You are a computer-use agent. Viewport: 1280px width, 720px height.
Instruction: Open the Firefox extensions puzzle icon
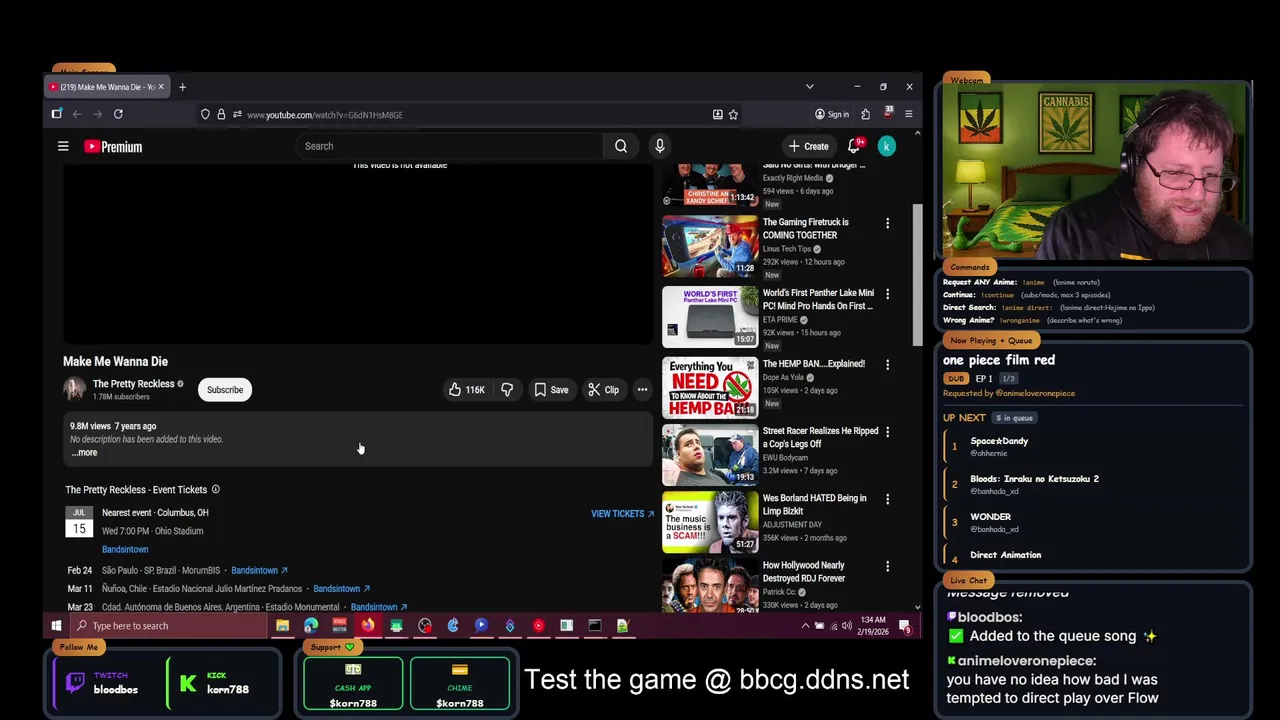point(865,115)
